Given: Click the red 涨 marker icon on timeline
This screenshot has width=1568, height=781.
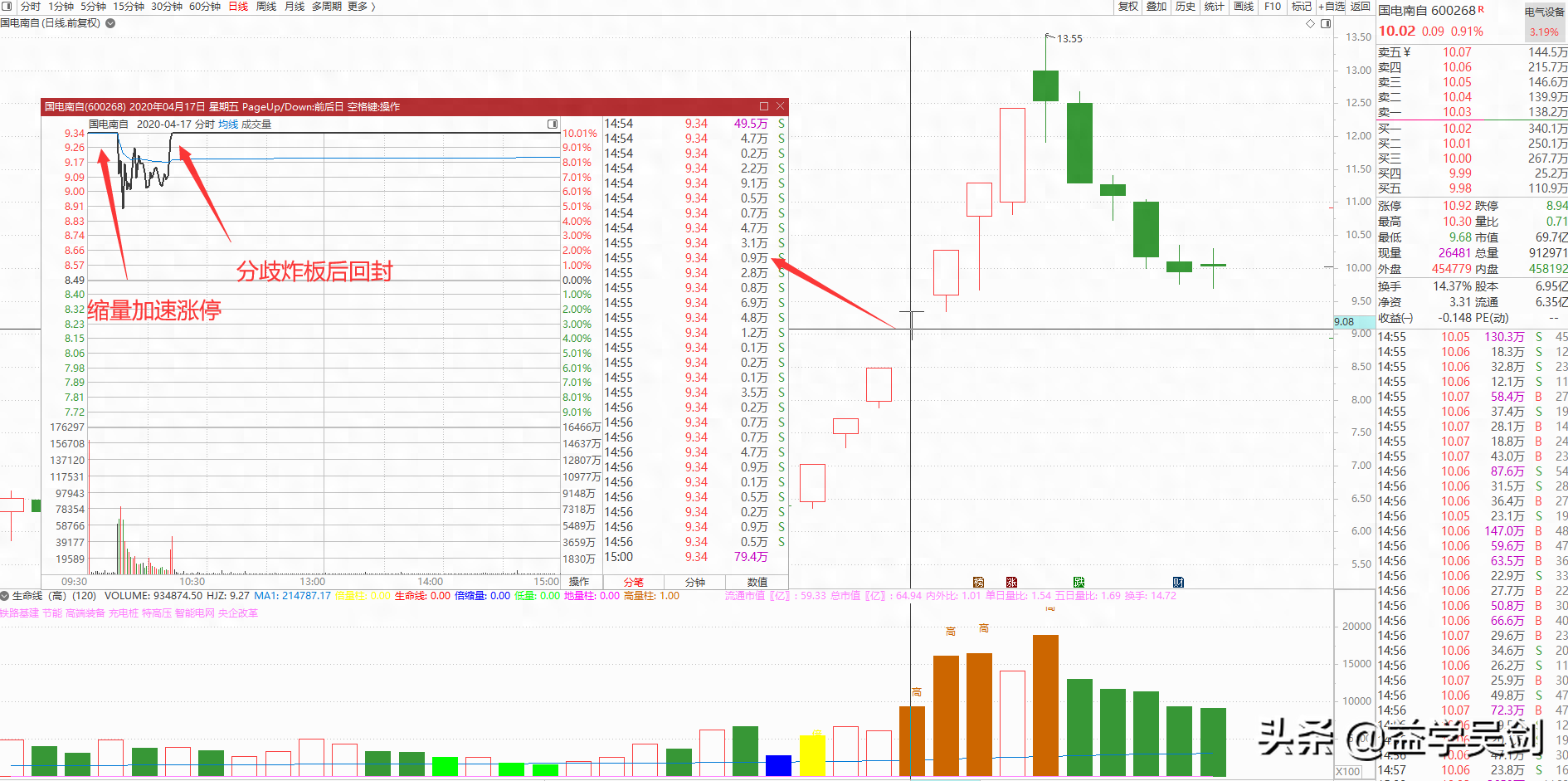Looking at the screenshot, I should [x=1011, y=582].
